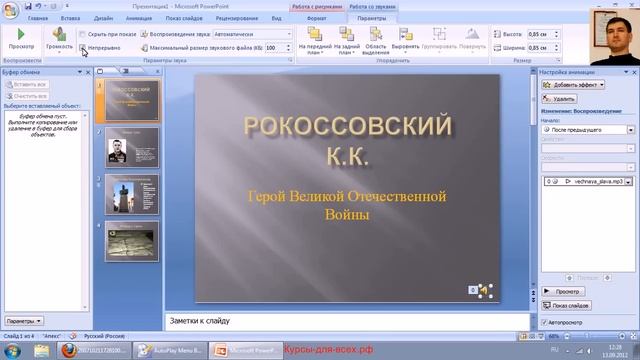Select slide 2 thumbnail with portrait
Screen dimensions: 640x360
132,148
